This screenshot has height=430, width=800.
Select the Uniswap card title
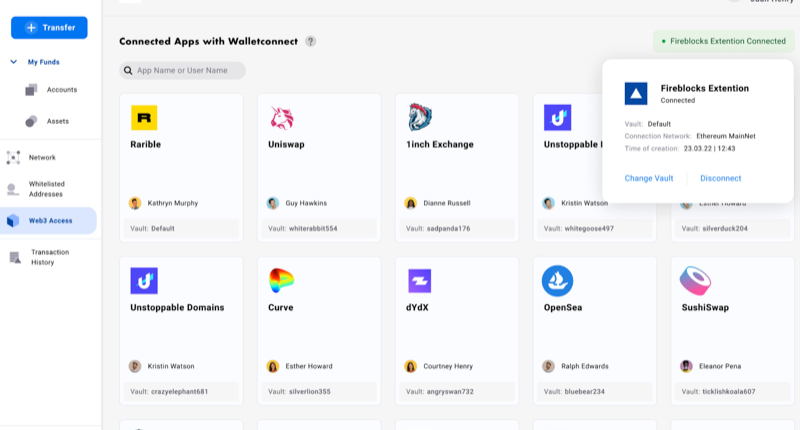point(286,144)
